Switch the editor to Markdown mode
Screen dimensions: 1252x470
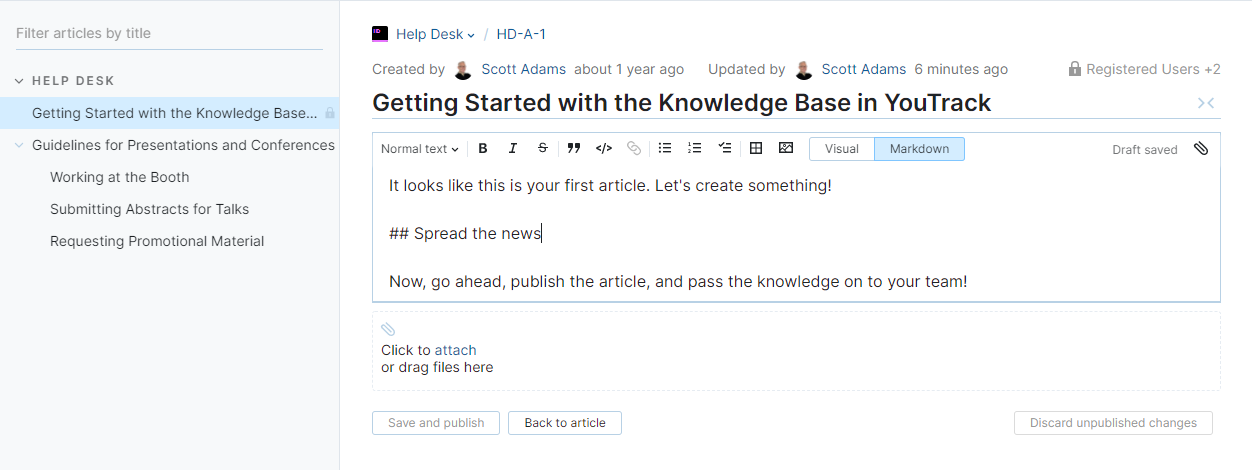tap(919, 149)
